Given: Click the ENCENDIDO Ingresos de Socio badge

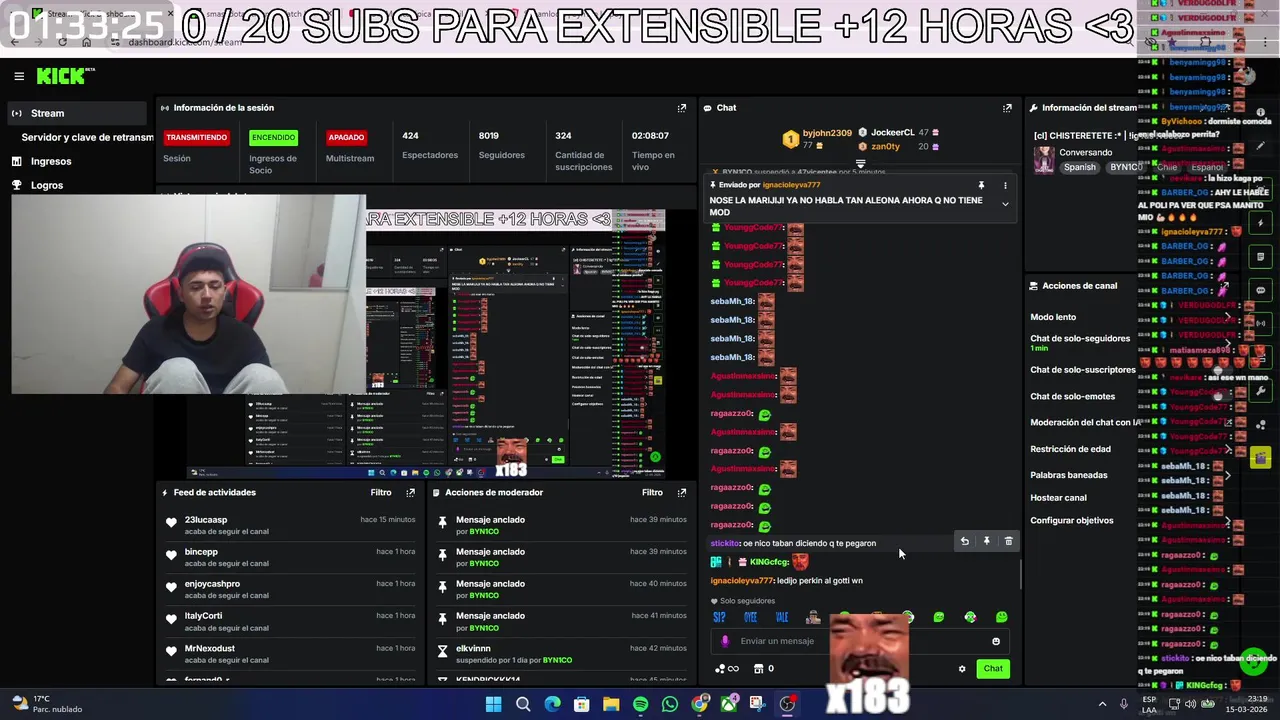Looking at the screenshot, I should click(273, 137).
